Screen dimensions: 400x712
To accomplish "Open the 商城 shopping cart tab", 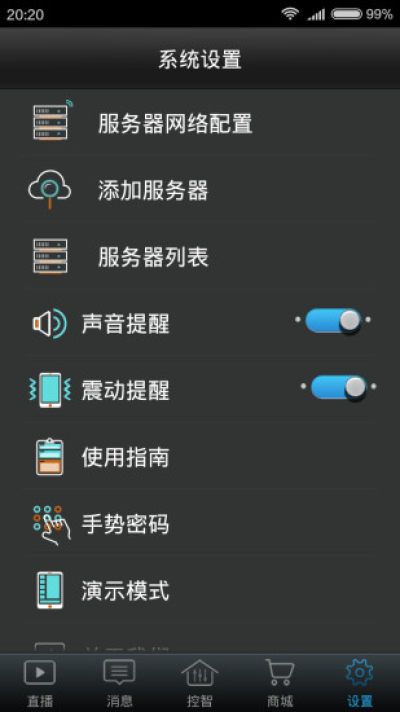I will (x=280, y=683).
